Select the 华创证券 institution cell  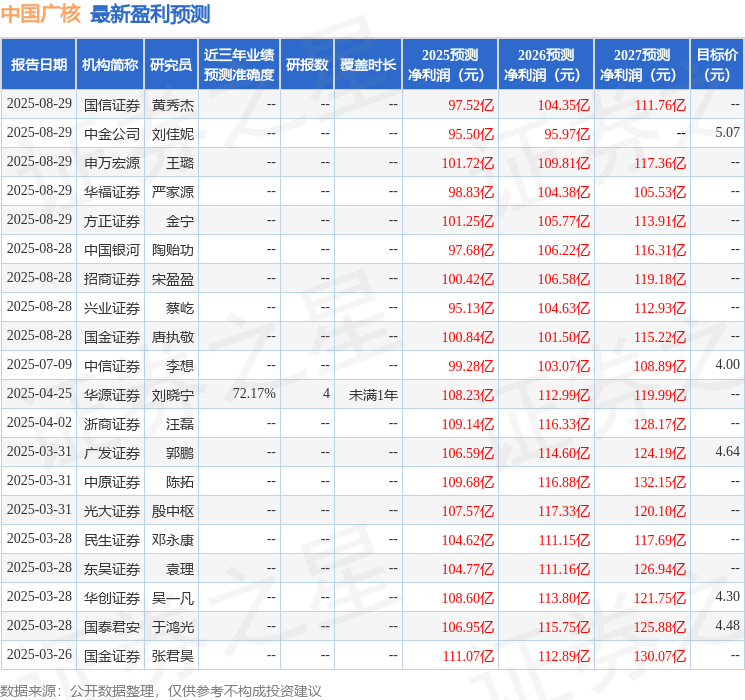coord(112,597)
